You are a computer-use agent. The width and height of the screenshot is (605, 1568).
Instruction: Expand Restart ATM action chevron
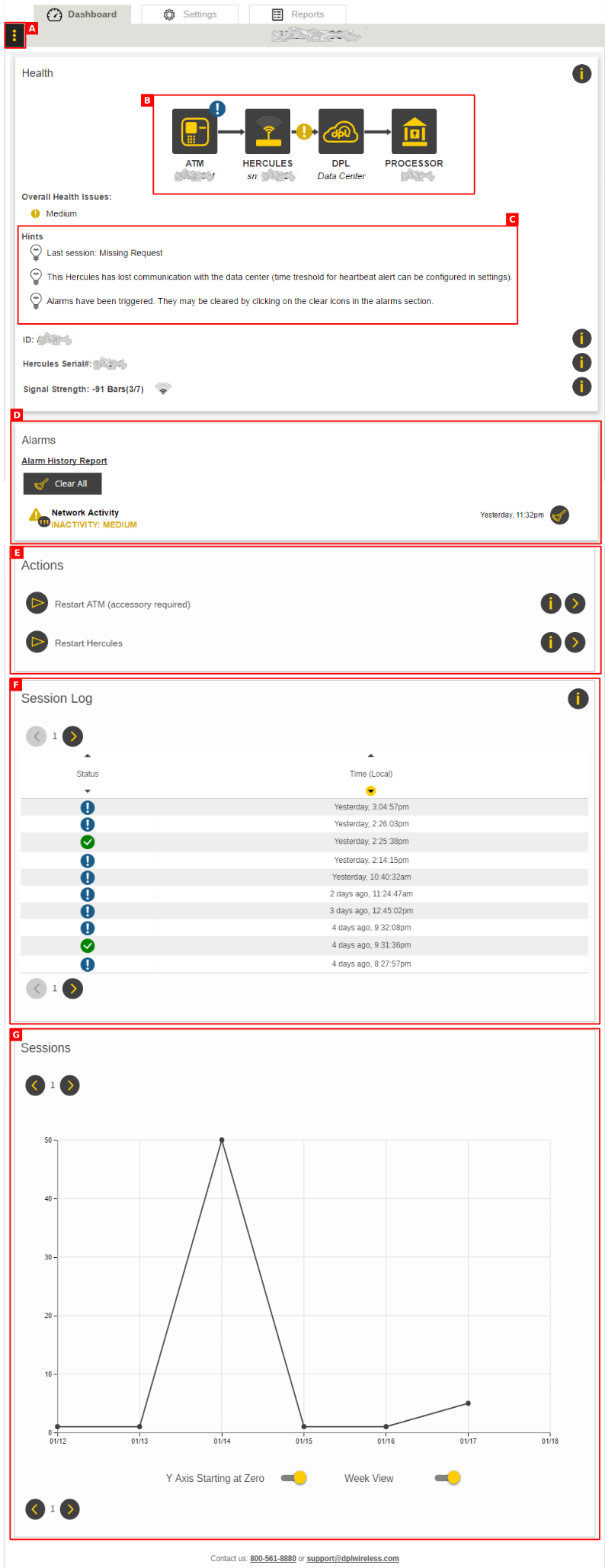575,604
